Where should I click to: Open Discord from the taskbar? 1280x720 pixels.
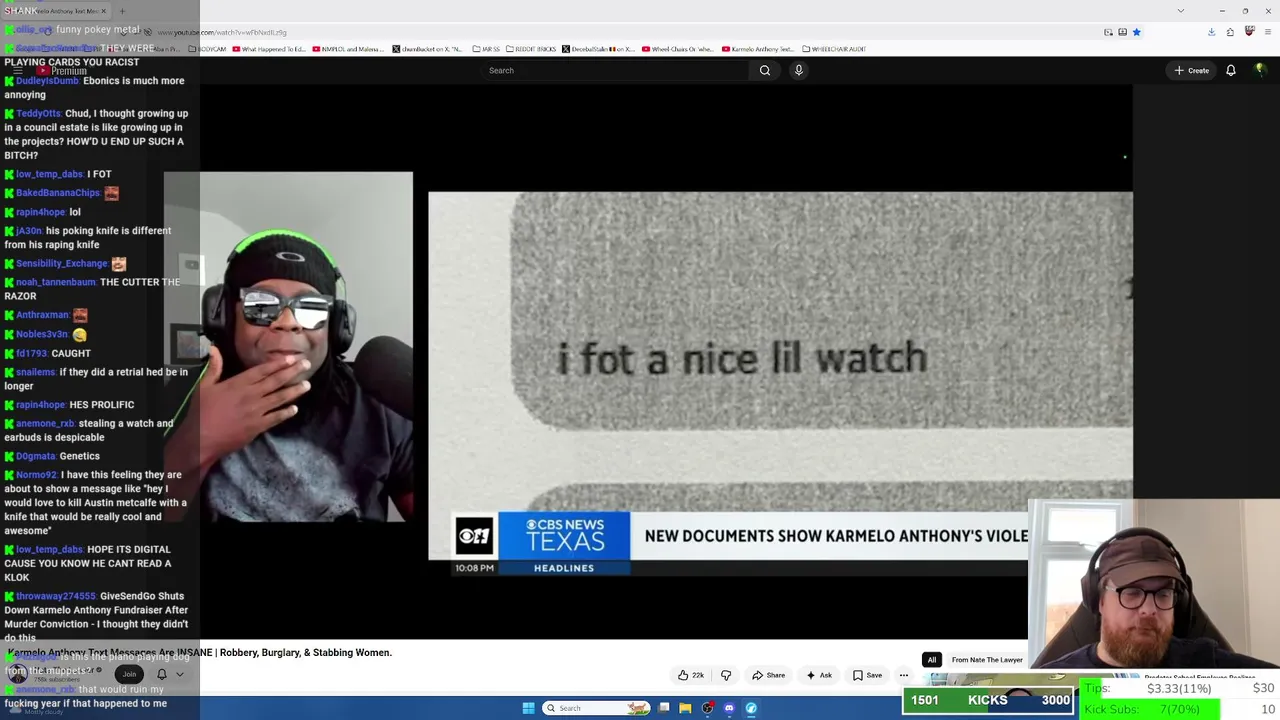729,708
